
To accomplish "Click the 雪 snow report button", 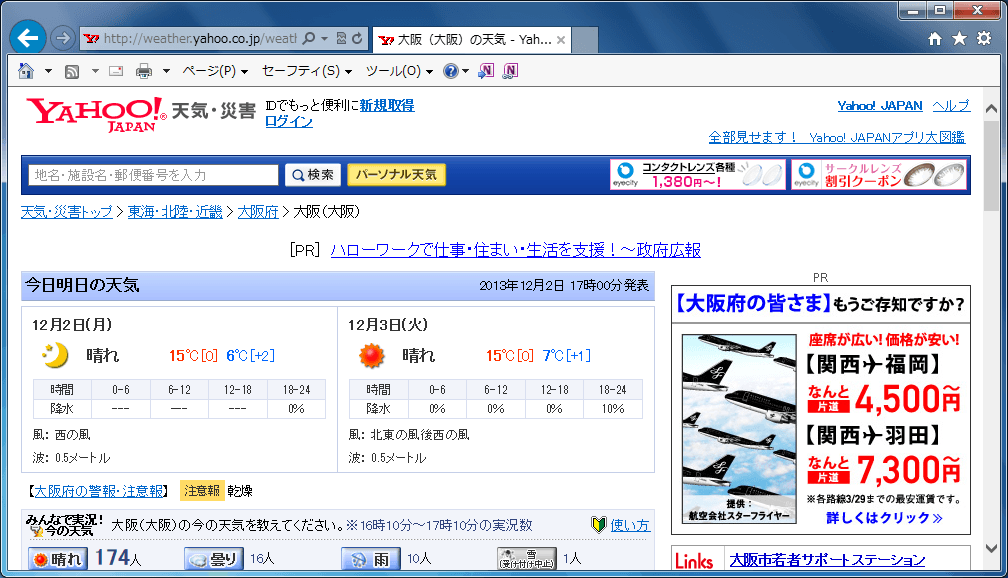I will [527, 559].
